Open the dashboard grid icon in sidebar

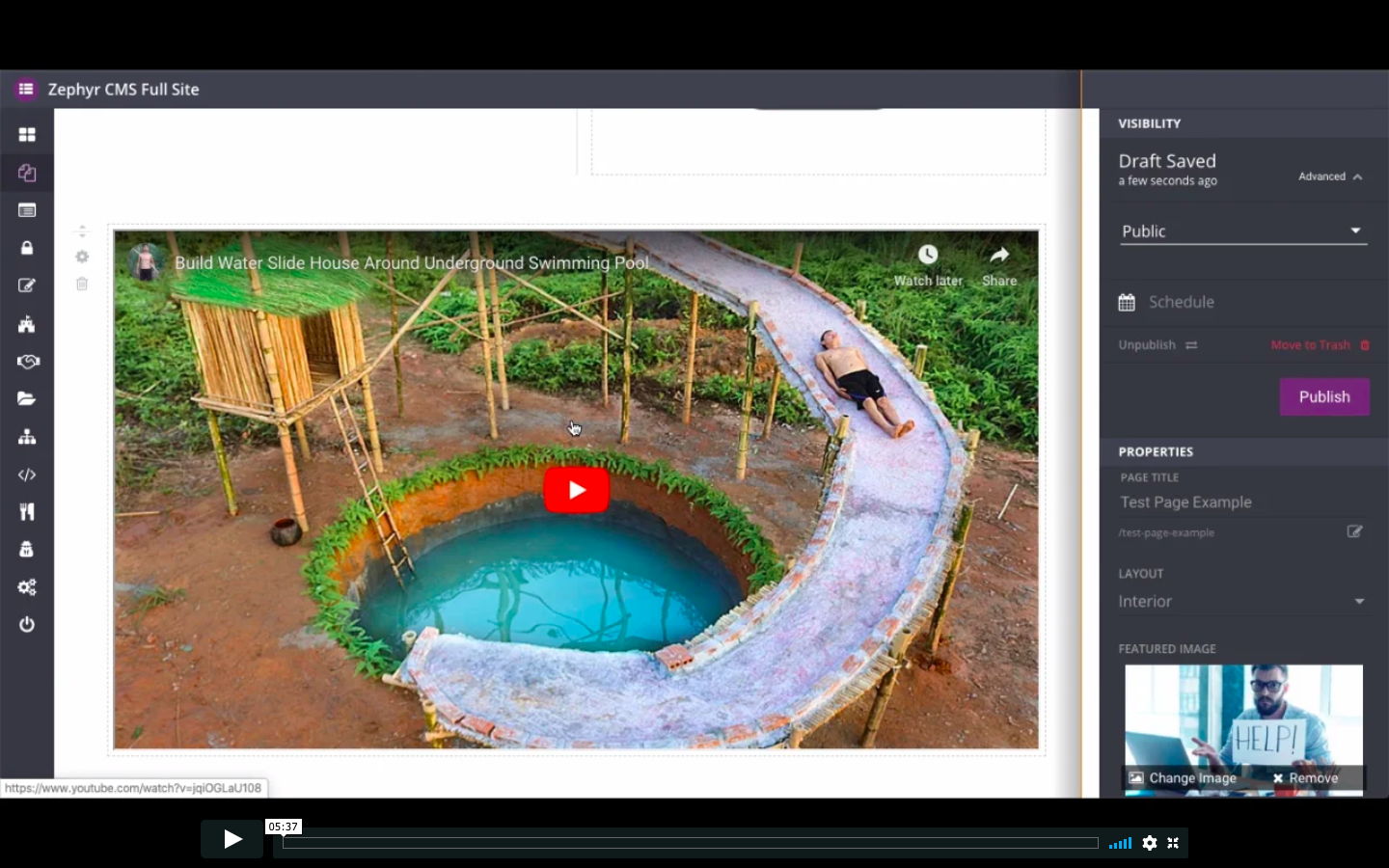click(27, 135)
